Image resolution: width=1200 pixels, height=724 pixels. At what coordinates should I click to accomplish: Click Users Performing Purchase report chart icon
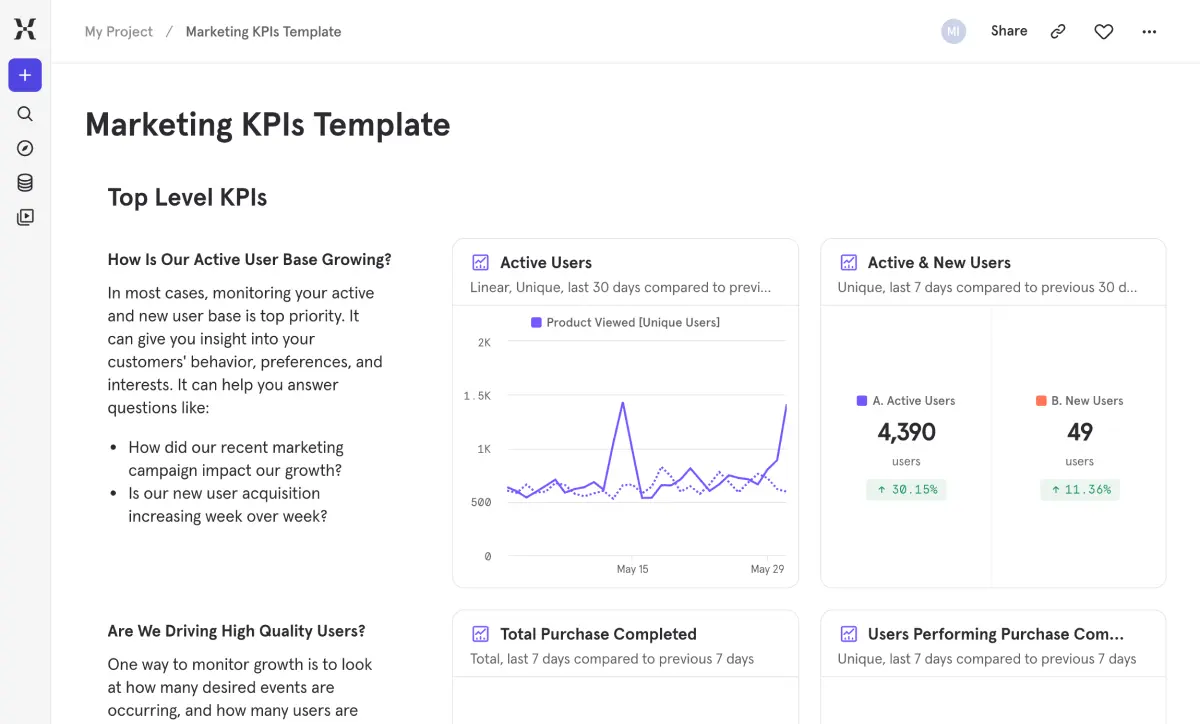[849, 634]
